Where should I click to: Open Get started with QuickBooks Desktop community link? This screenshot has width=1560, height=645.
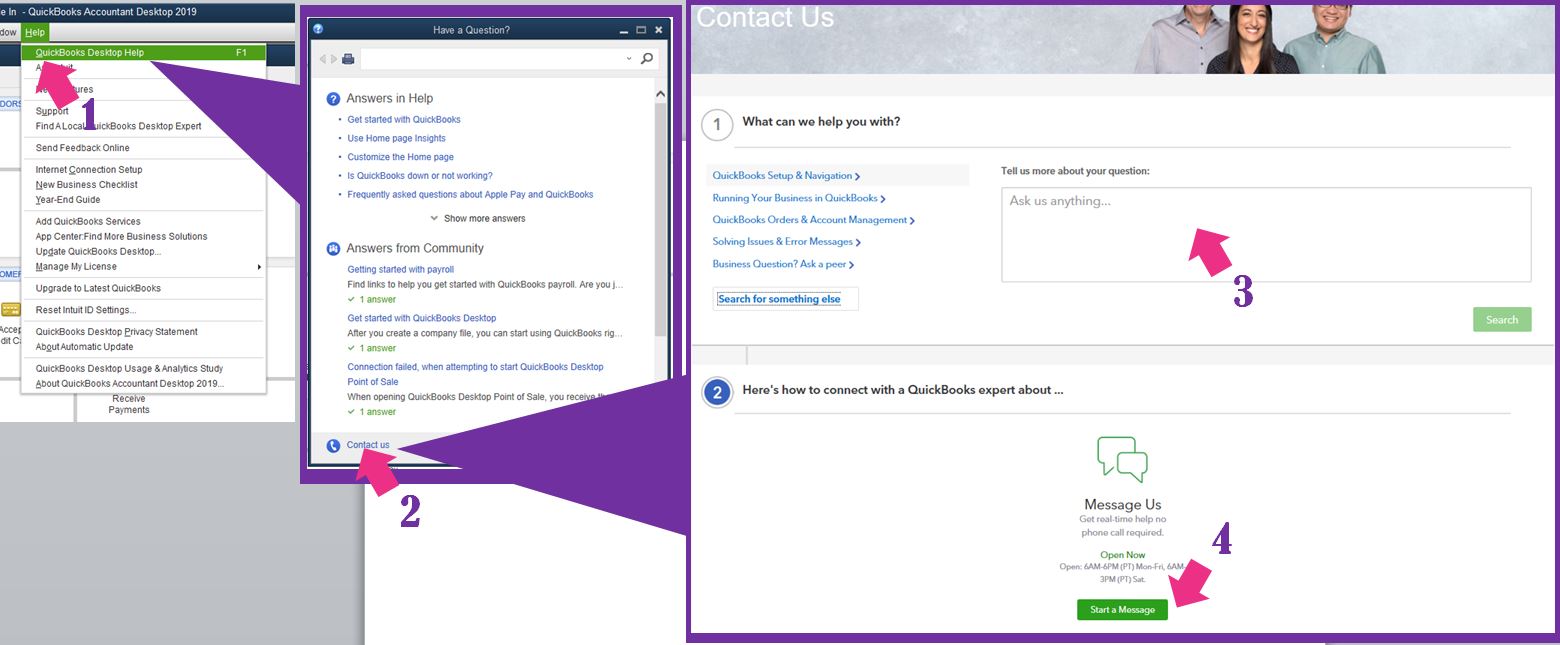point(421,319)
